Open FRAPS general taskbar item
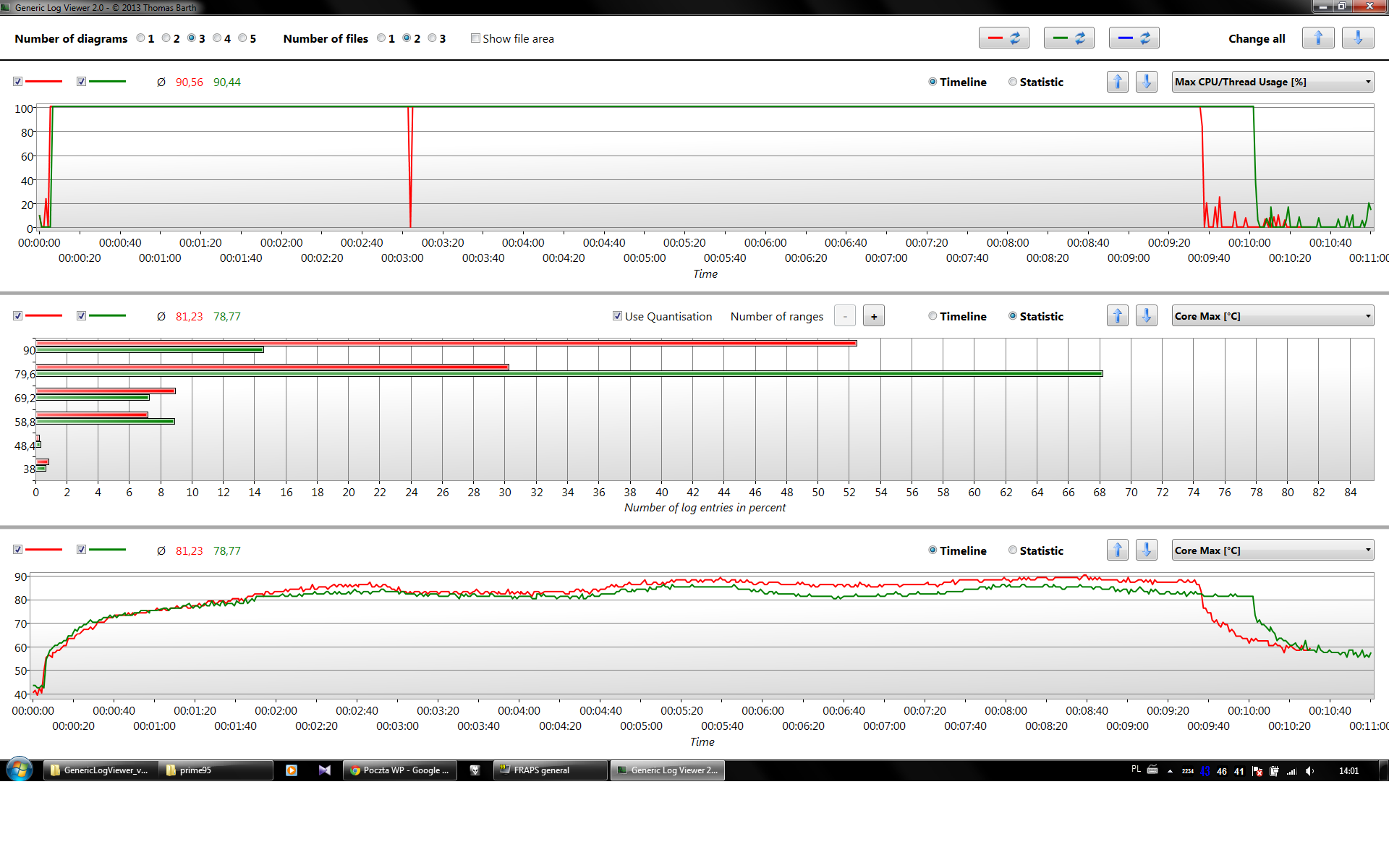This screenshot has height=868, width=1389. (x=551, y=770)
